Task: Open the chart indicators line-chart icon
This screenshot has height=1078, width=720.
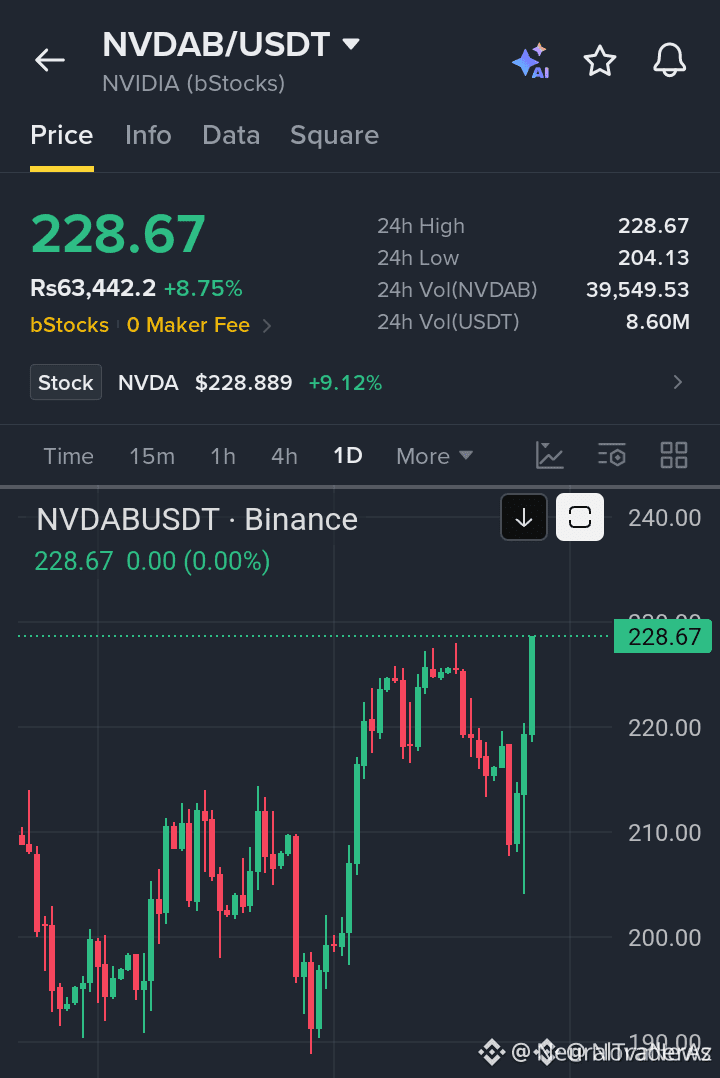Action: pyautogui.click(x=549, y=455)
